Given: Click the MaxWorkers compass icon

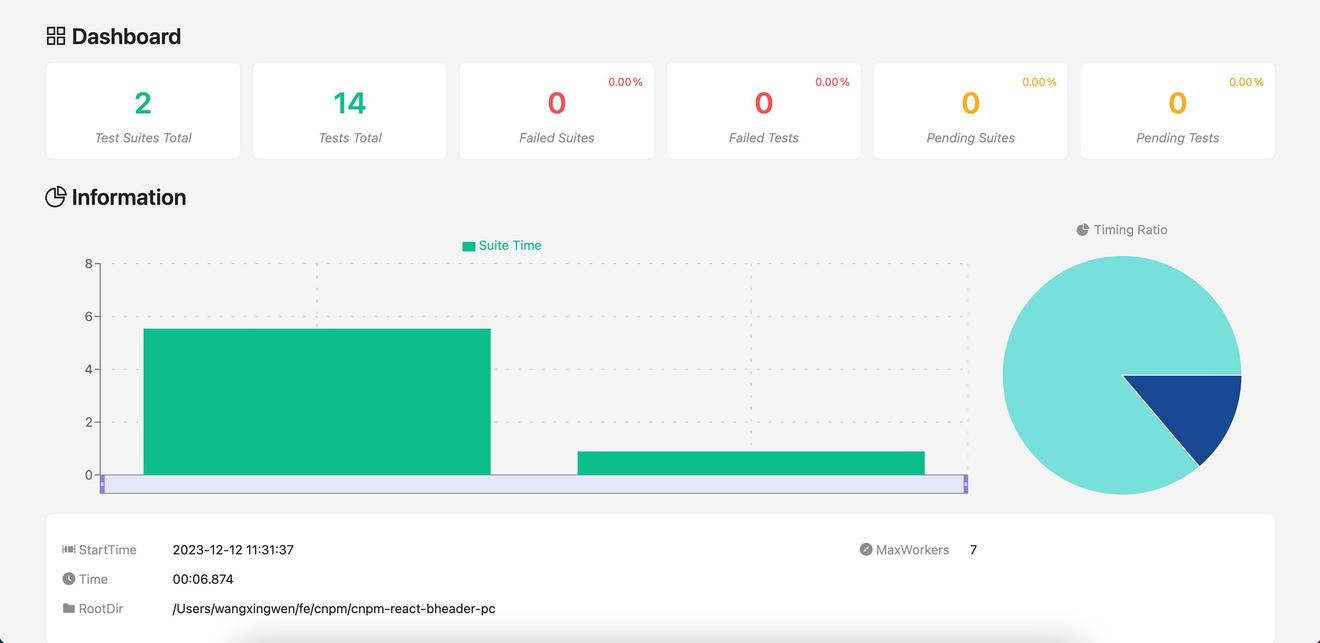Looking at the screenshot, I should pyautogui.click(x=866, y=550).
